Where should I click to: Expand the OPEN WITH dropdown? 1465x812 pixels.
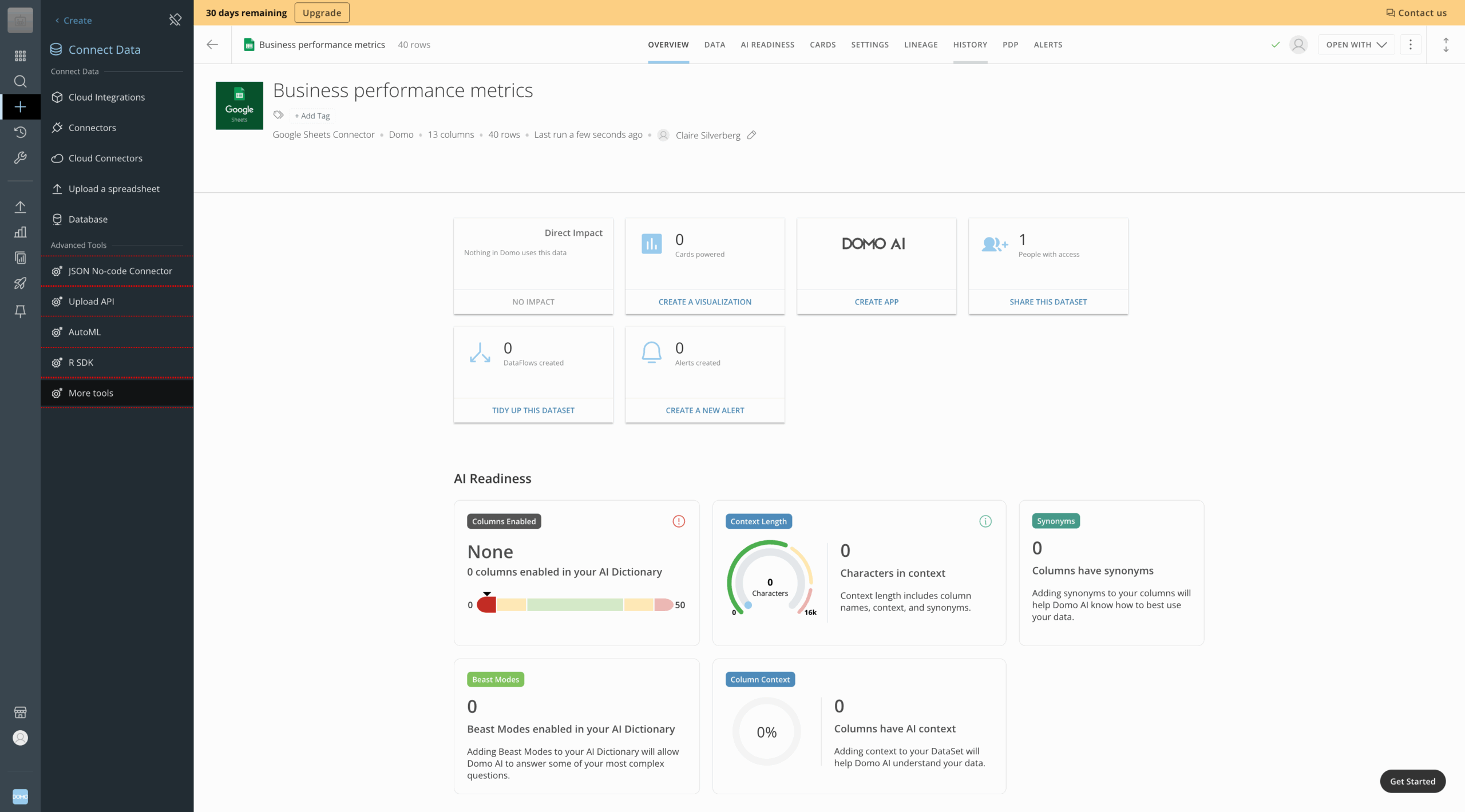[1356, 45]
